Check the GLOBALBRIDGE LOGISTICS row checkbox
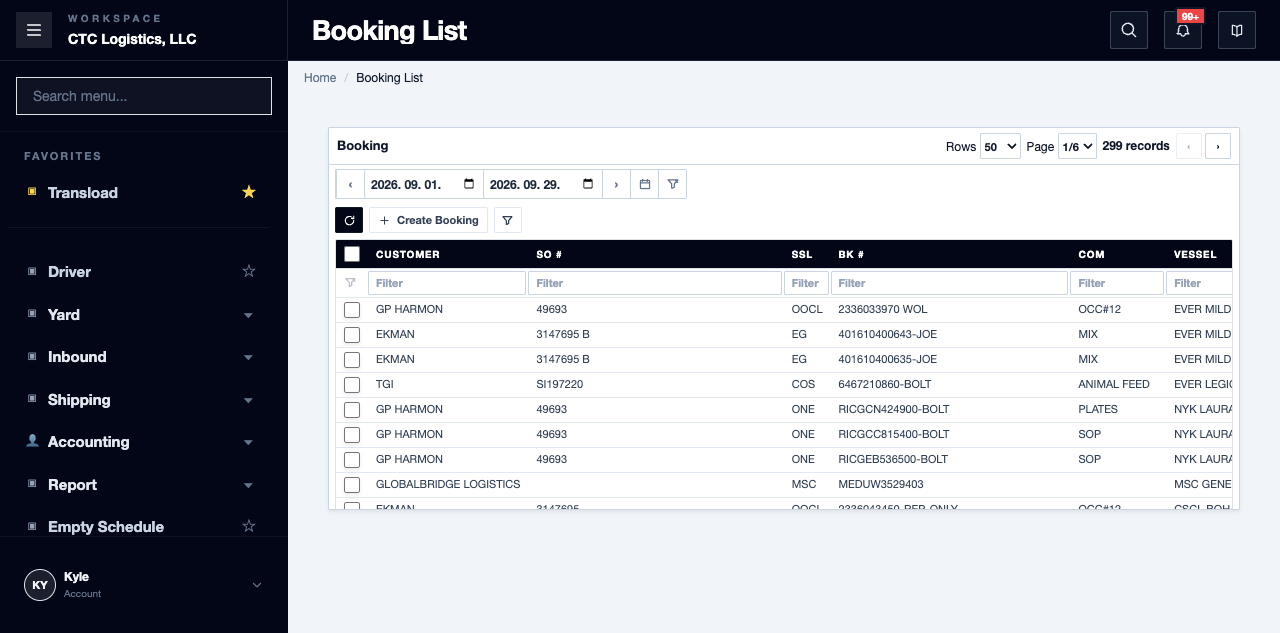 (352, 485)
